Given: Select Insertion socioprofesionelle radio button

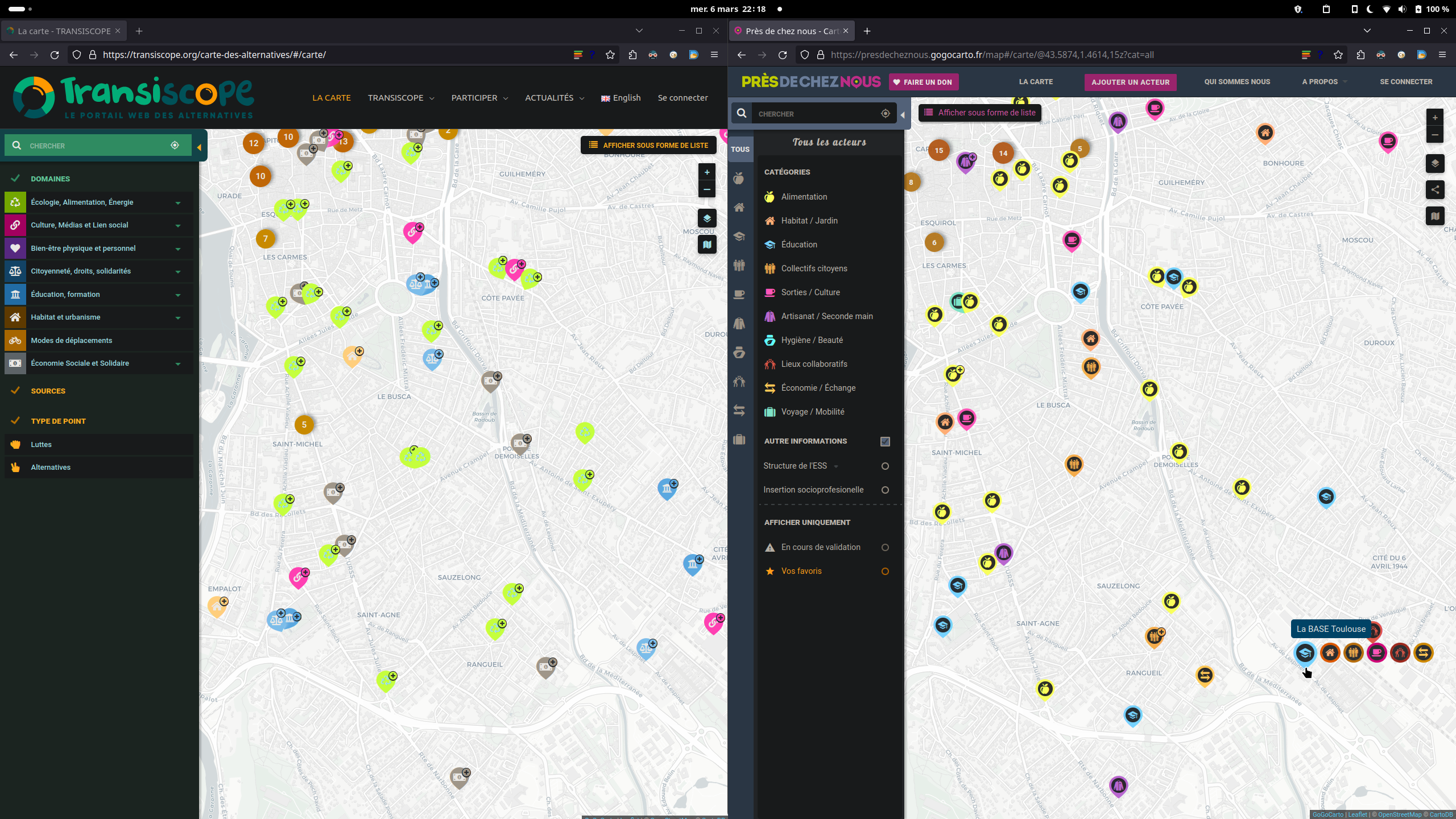Looking at the screenshot, I should (885, 490).
